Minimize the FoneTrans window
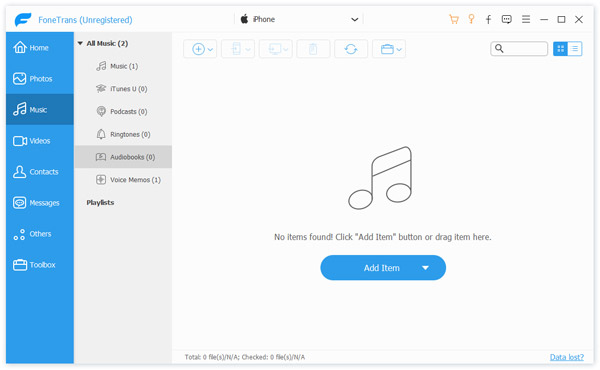 coord(544,19)
